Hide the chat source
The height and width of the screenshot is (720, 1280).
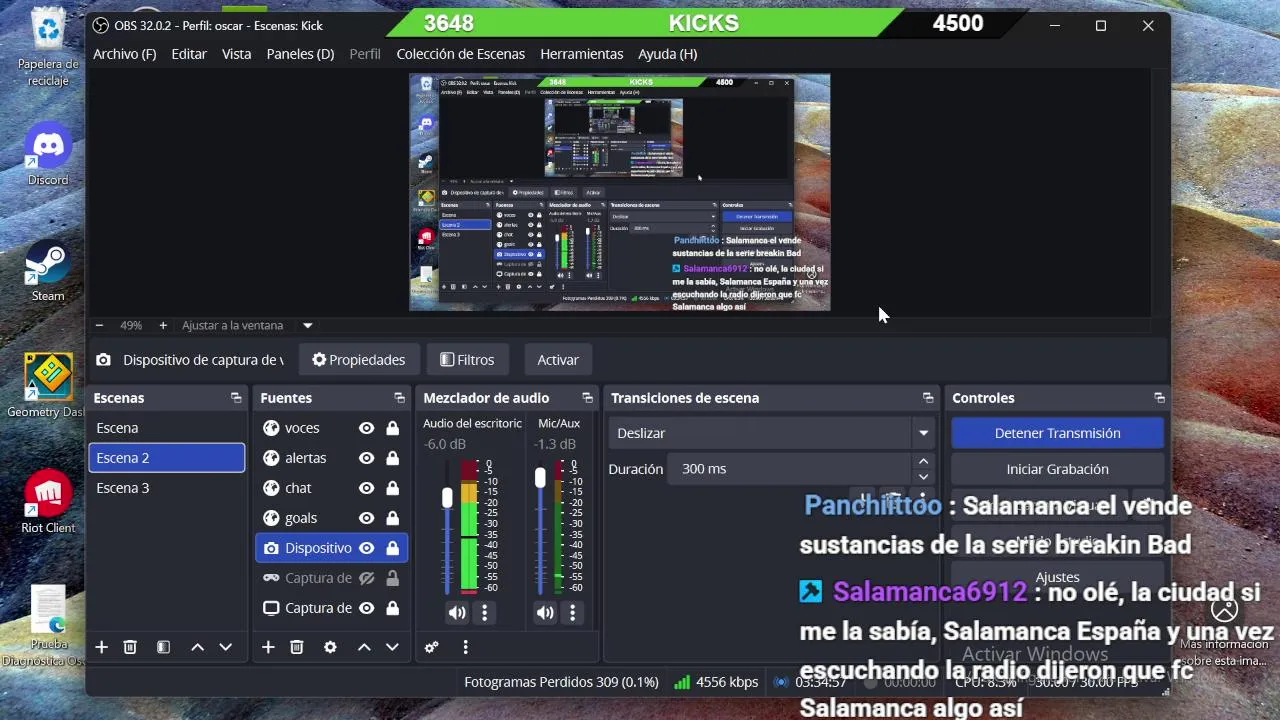(x=366, y=488)
